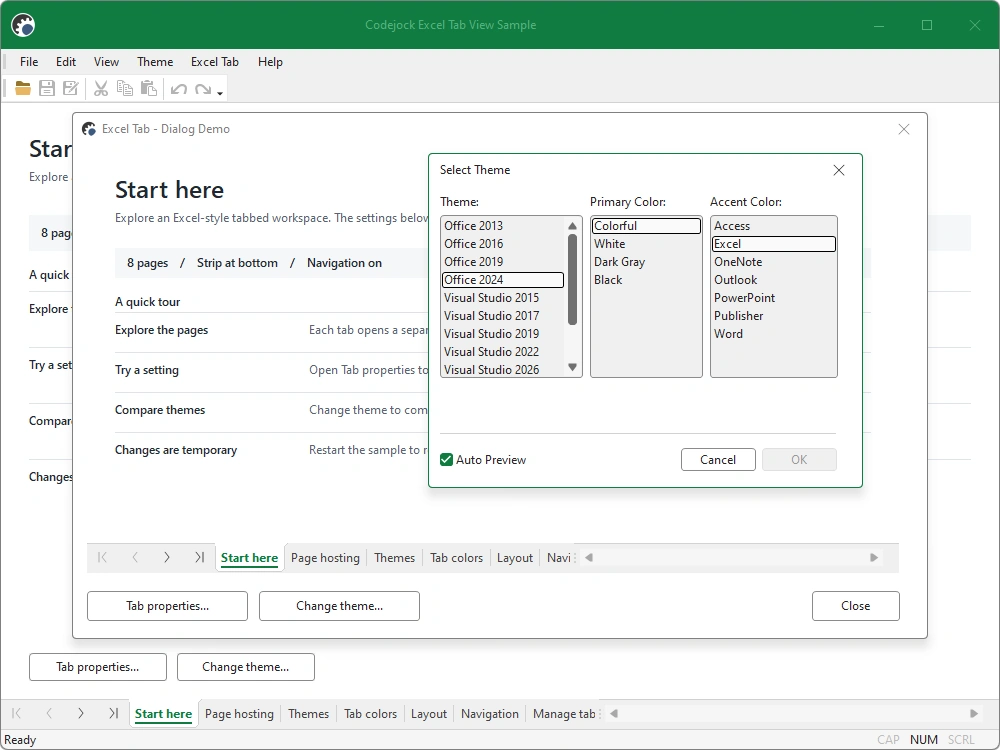Select Word in the Accent Color list
This screenshot has width=1000, height=750.
774,334
